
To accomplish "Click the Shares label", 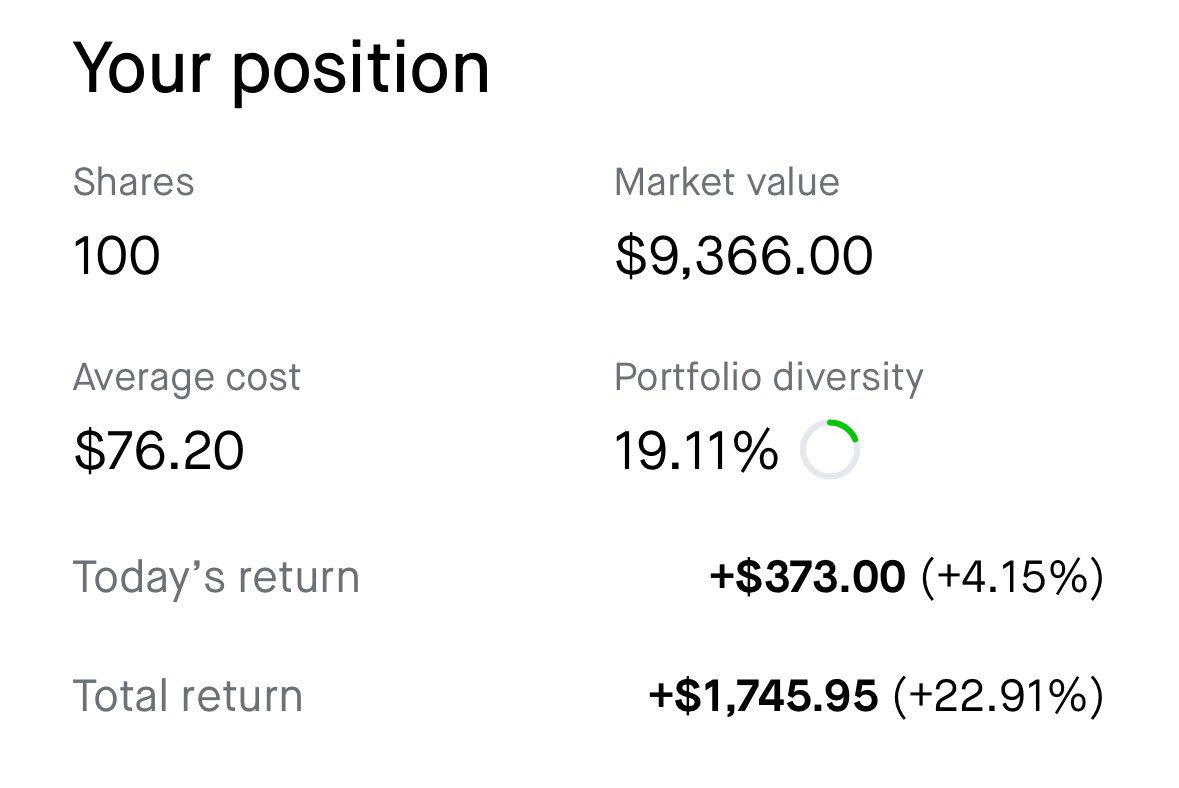I will point(134,182).
